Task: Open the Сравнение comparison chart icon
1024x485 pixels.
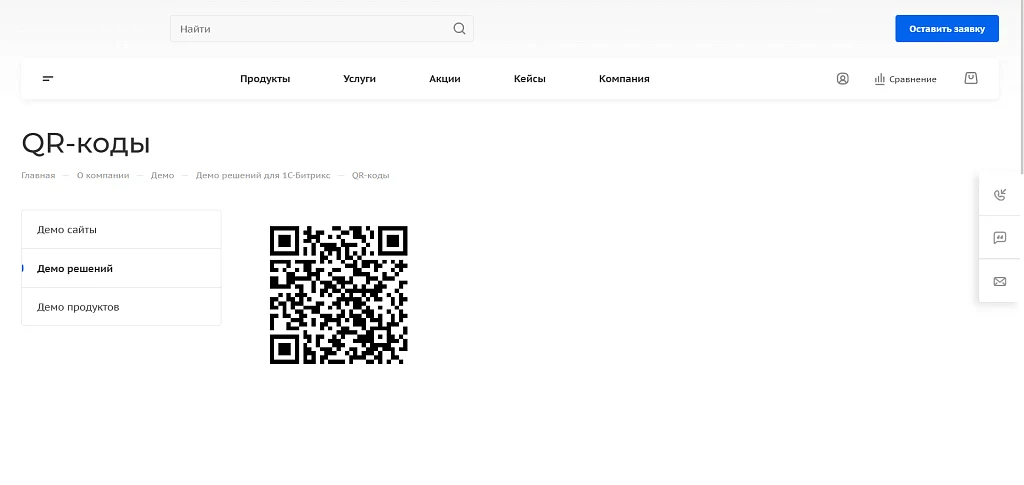Action: point(879,79)
